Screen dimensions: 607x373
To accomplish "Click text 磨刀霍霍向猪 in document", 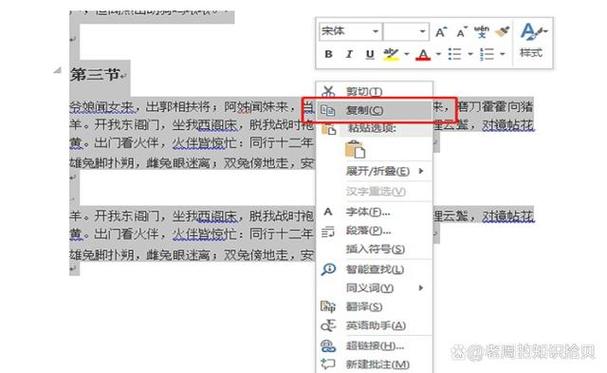I will (495, 107).
